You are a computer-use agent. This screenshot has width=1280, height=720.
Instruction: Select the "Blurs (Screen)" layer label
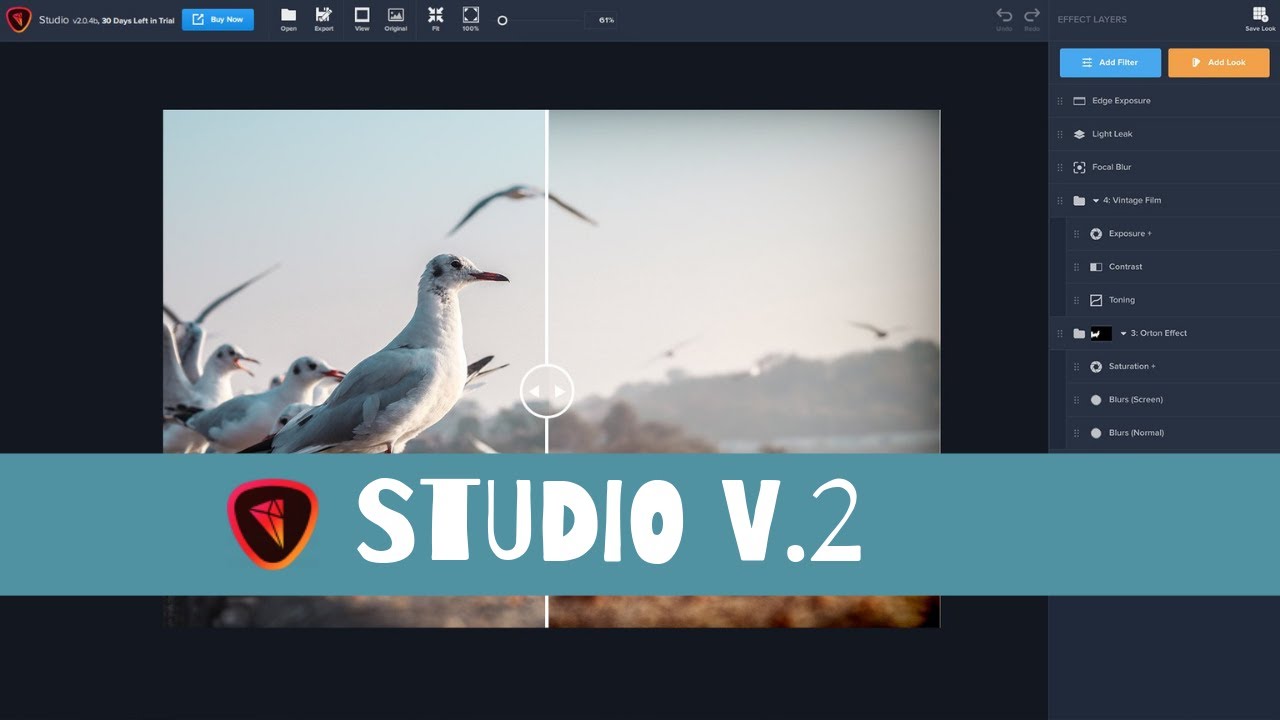(1136, 400)
